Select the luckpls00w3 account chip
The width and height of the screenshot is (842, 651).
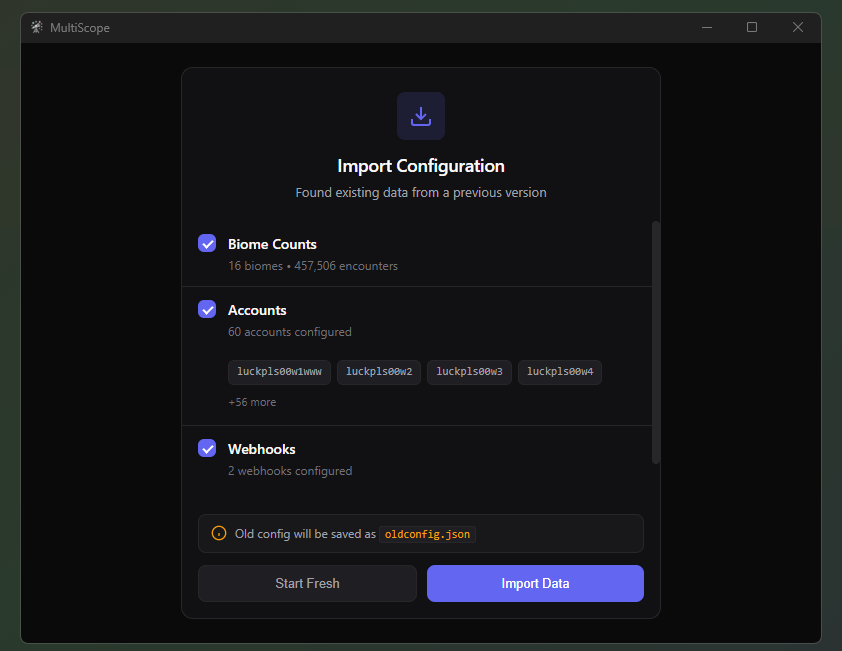click(x=469, y=372)
